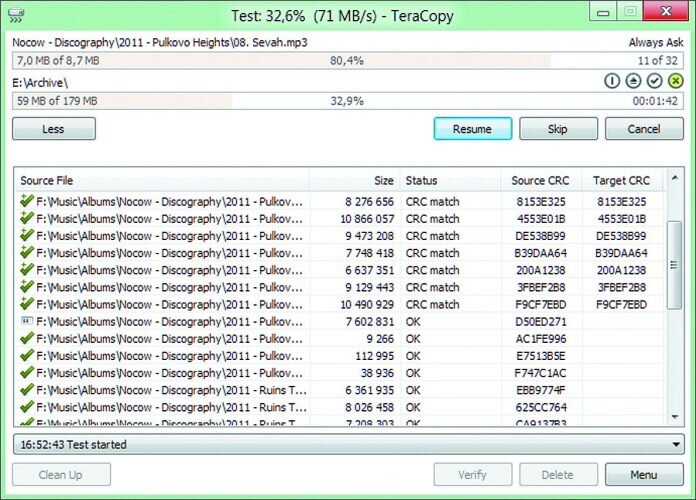The image size is (696, 500).
Task: Click the '11 of 32' file counter
Action: pyautogui.click(x=657, y=60)
